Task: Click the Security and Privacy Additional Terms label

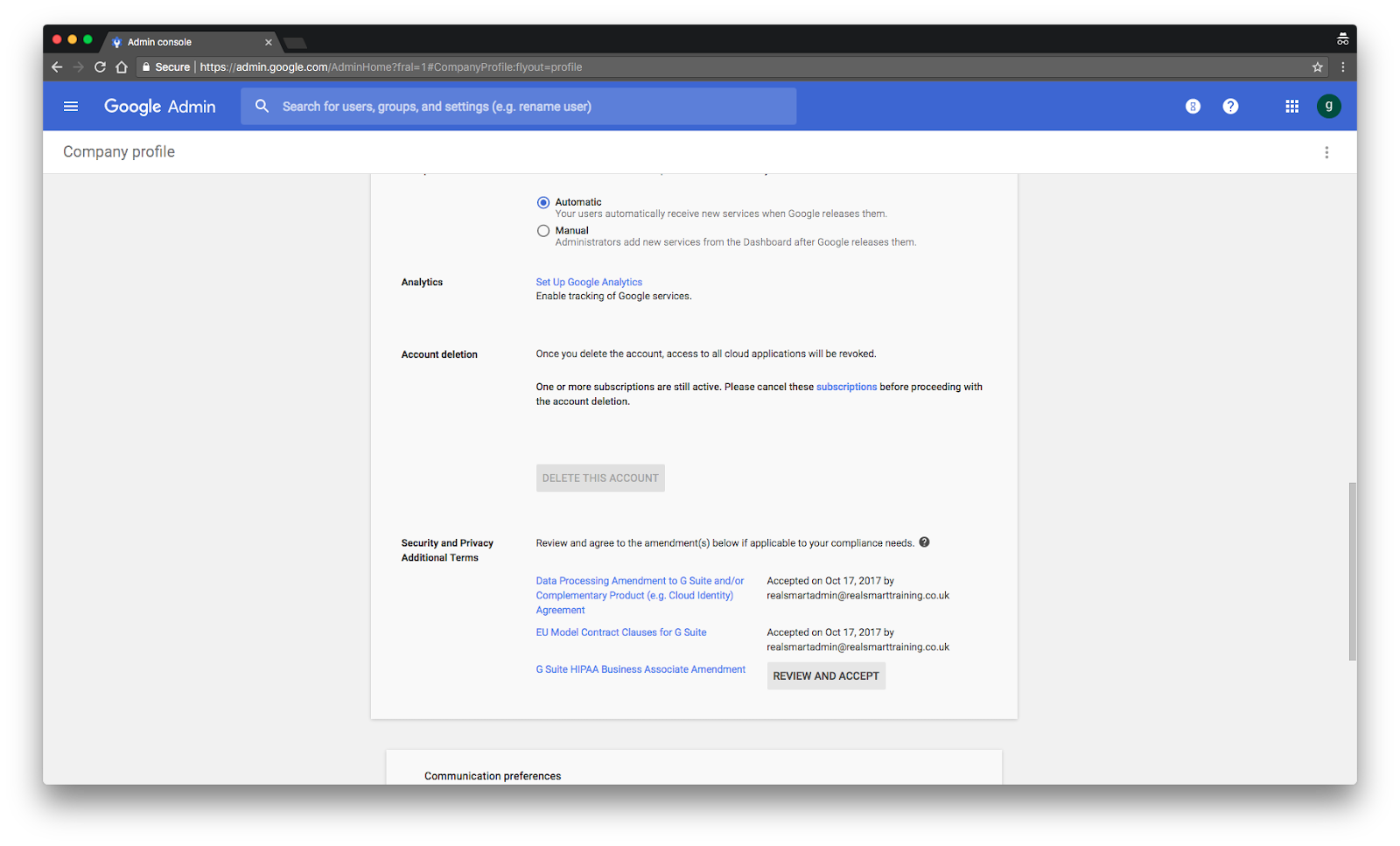Action: pos(447,550)
